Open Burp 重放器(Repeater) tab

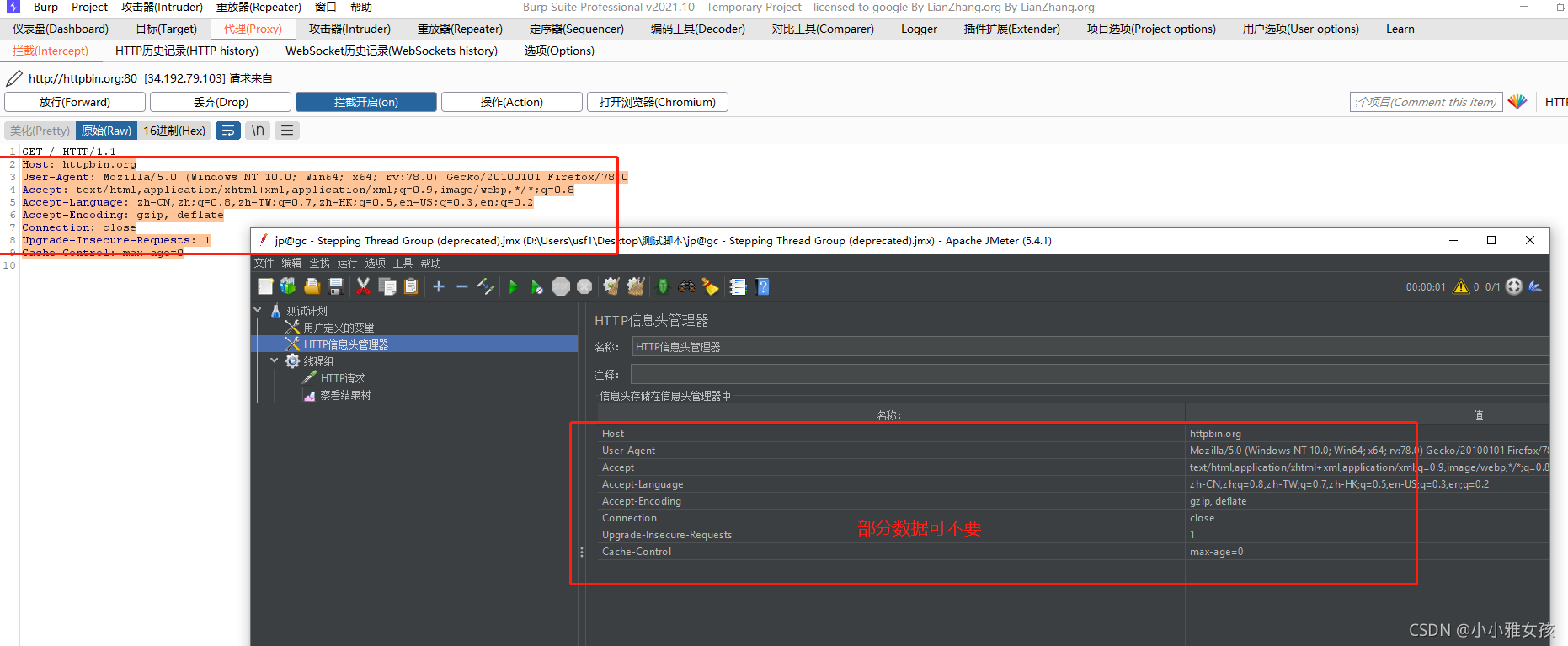coord(460,29)
